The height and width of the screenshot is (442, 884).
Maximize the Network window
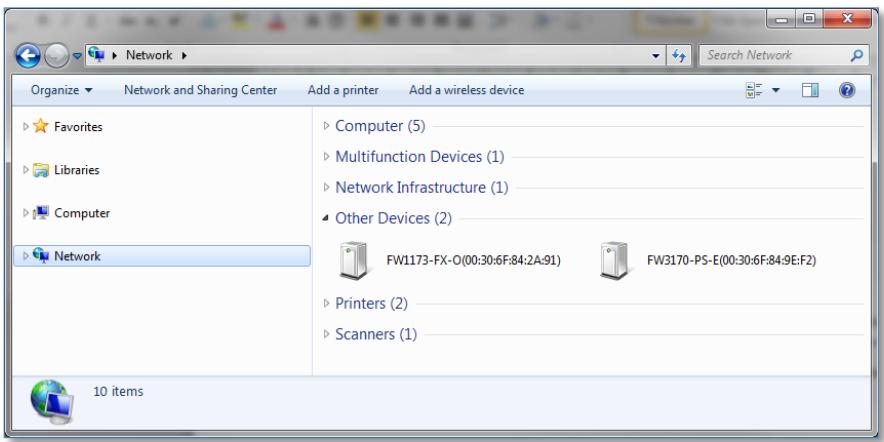[x=809, y=20]
